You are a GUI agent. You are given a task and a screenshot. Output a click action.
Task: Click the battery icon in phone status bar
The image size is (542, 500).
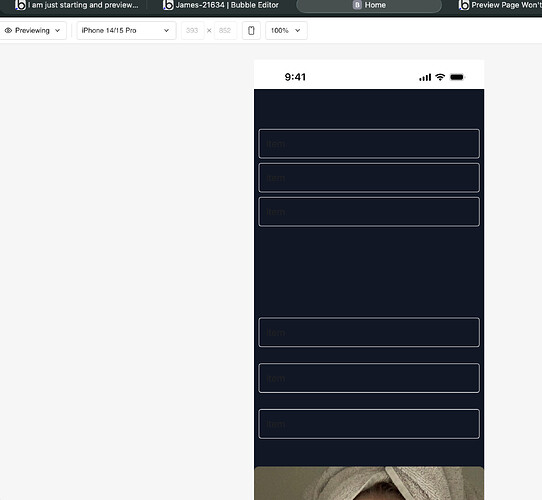(x=457, y=77)
